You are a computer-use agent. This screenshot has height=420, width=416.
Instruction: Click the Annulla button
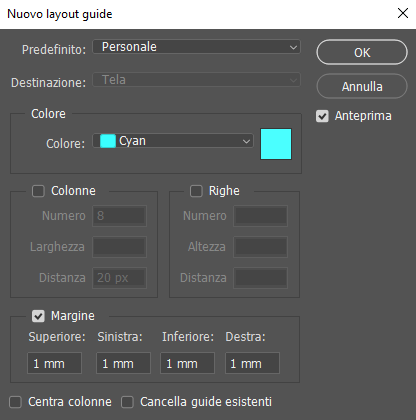[362, 86]
